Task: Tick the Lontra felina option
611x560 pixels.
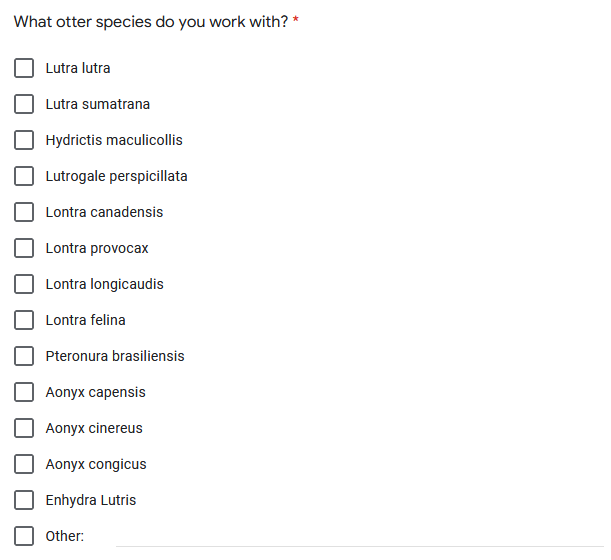Action: point(24,321)
